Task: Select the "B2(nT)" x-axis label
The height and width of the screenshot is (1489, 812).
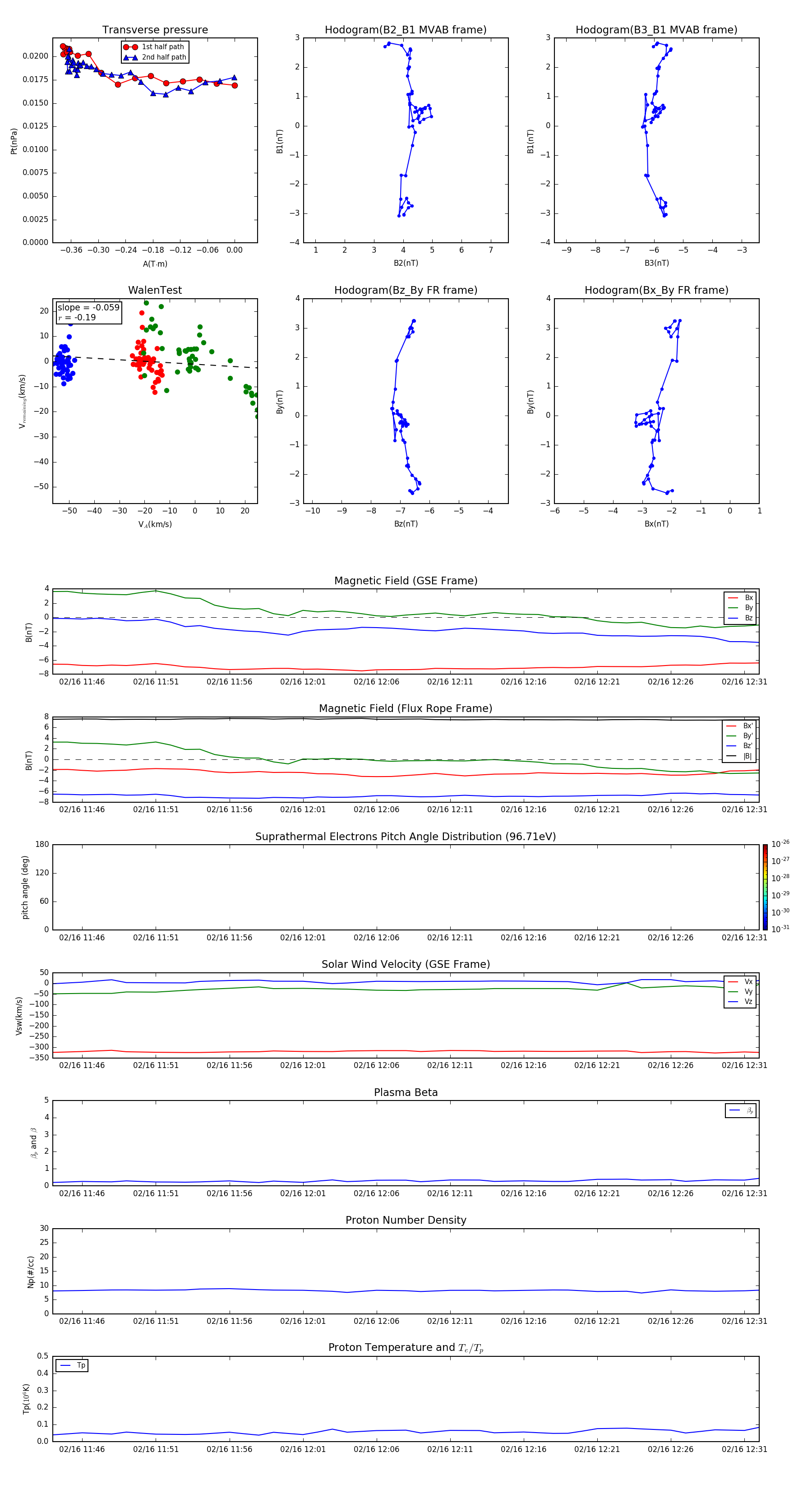Action: [406, 263]
